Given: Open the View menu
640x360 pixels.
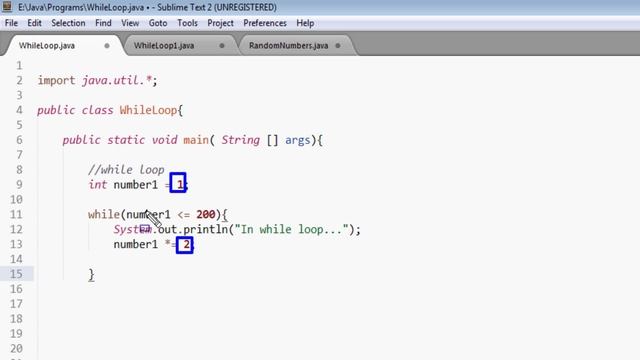Looking at the screenshot, I should click(130, 23).
